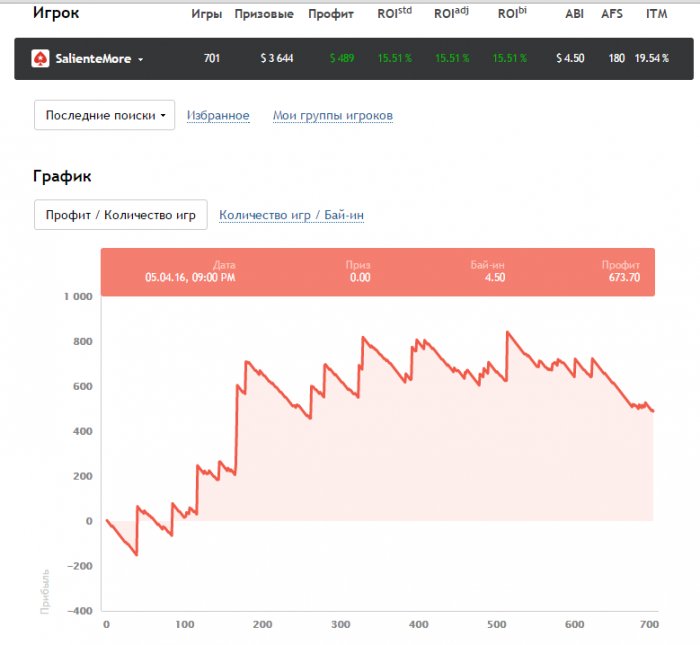Expand the SalienteMore player dropdown arrow
Screen dimensions: 700x645
[x=141, y=60]
